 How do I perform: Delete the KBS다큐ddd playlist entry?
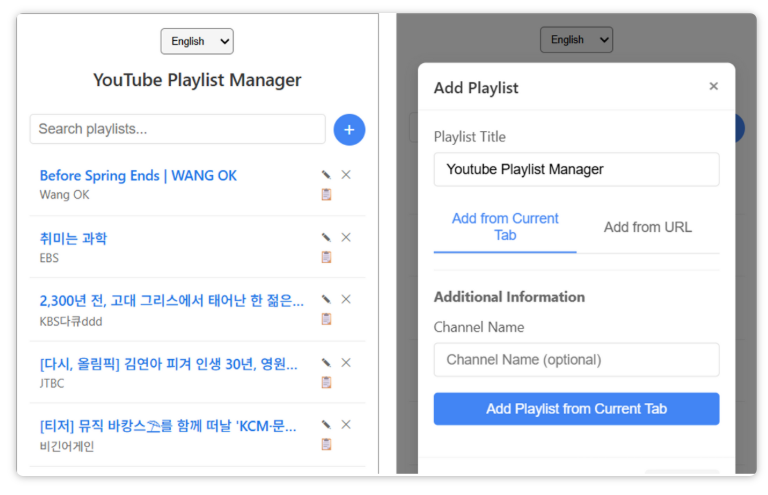coord(346,299)
